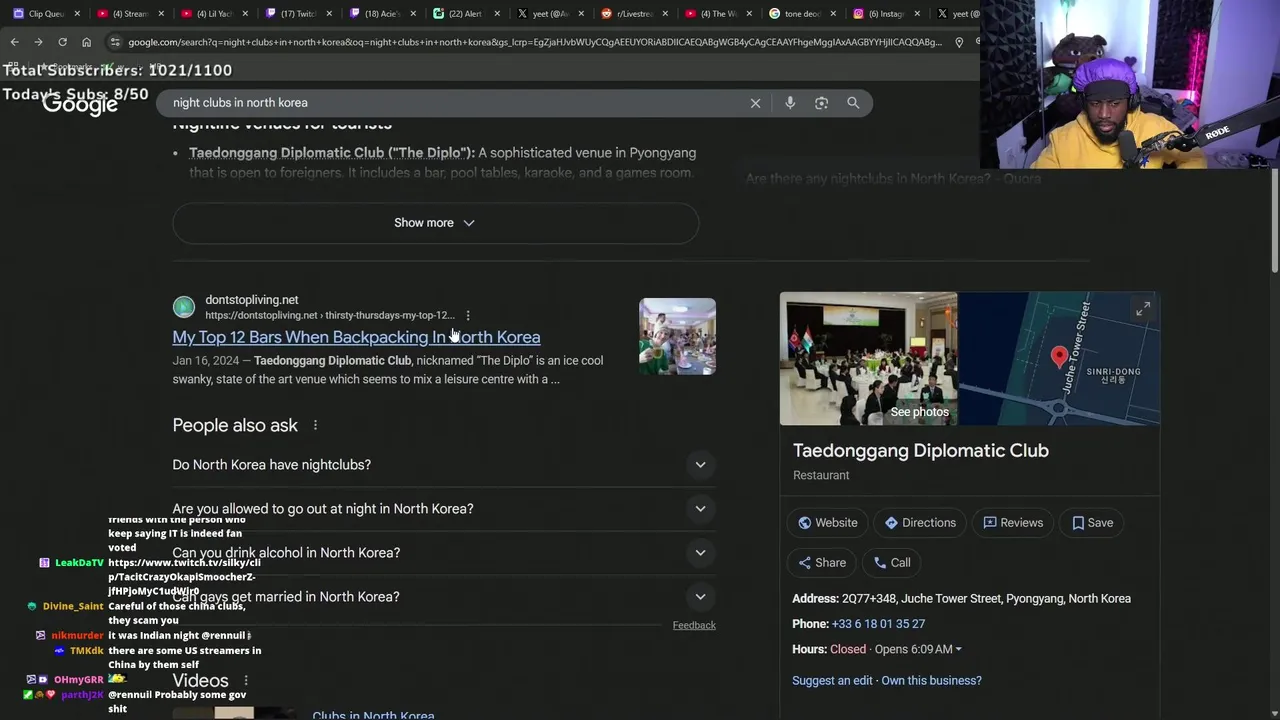Select the "Taedonggang Diplomatic Club" panel title

[921, 451]
